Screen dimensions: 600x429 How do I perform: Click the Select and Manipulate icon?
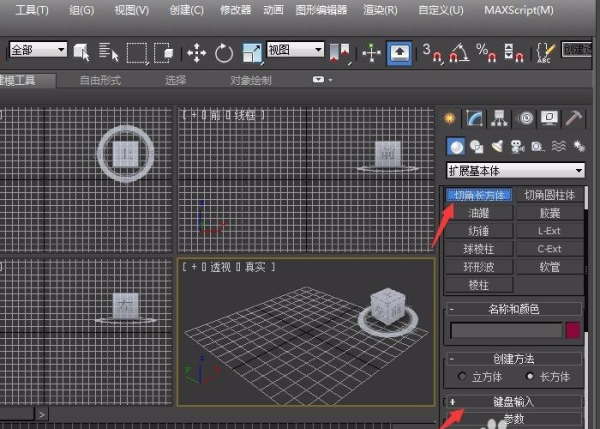[x=371, y=53]
